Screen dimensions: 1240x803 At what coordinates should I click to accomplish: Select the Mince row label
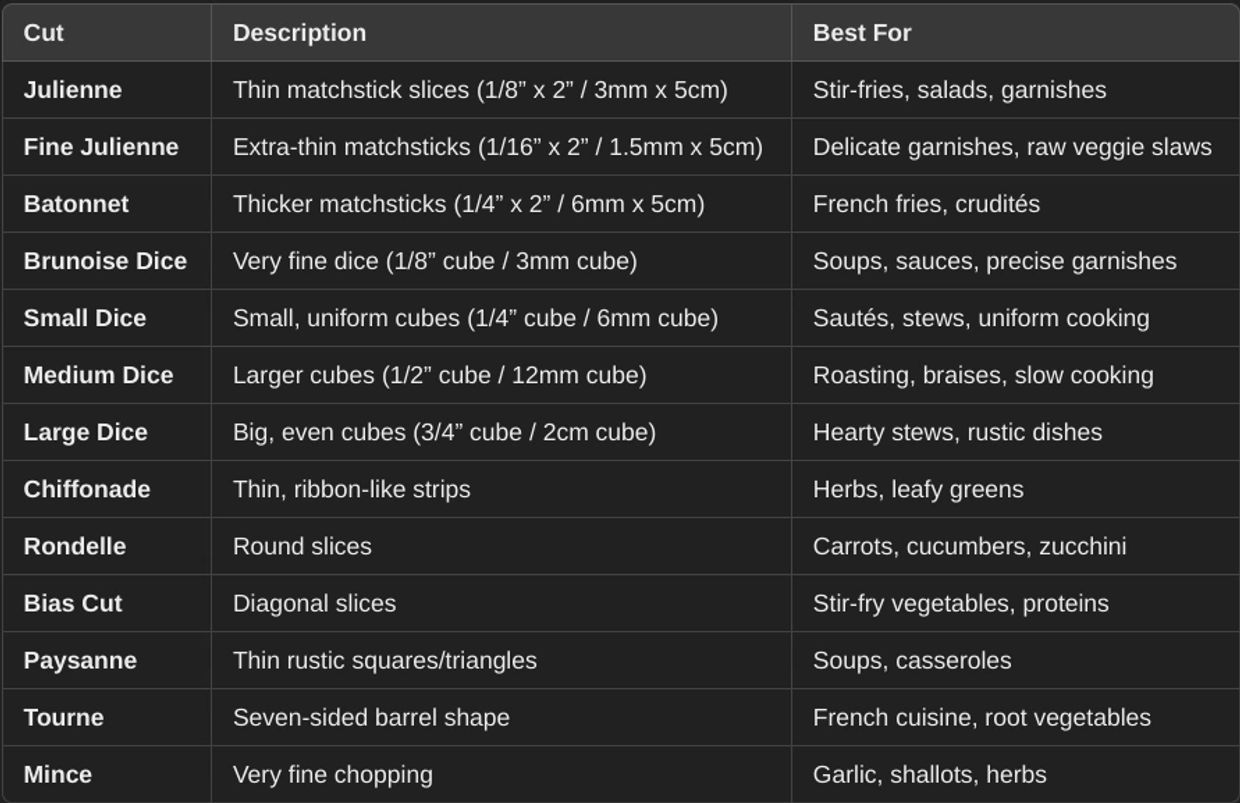(x=58, y=774)
